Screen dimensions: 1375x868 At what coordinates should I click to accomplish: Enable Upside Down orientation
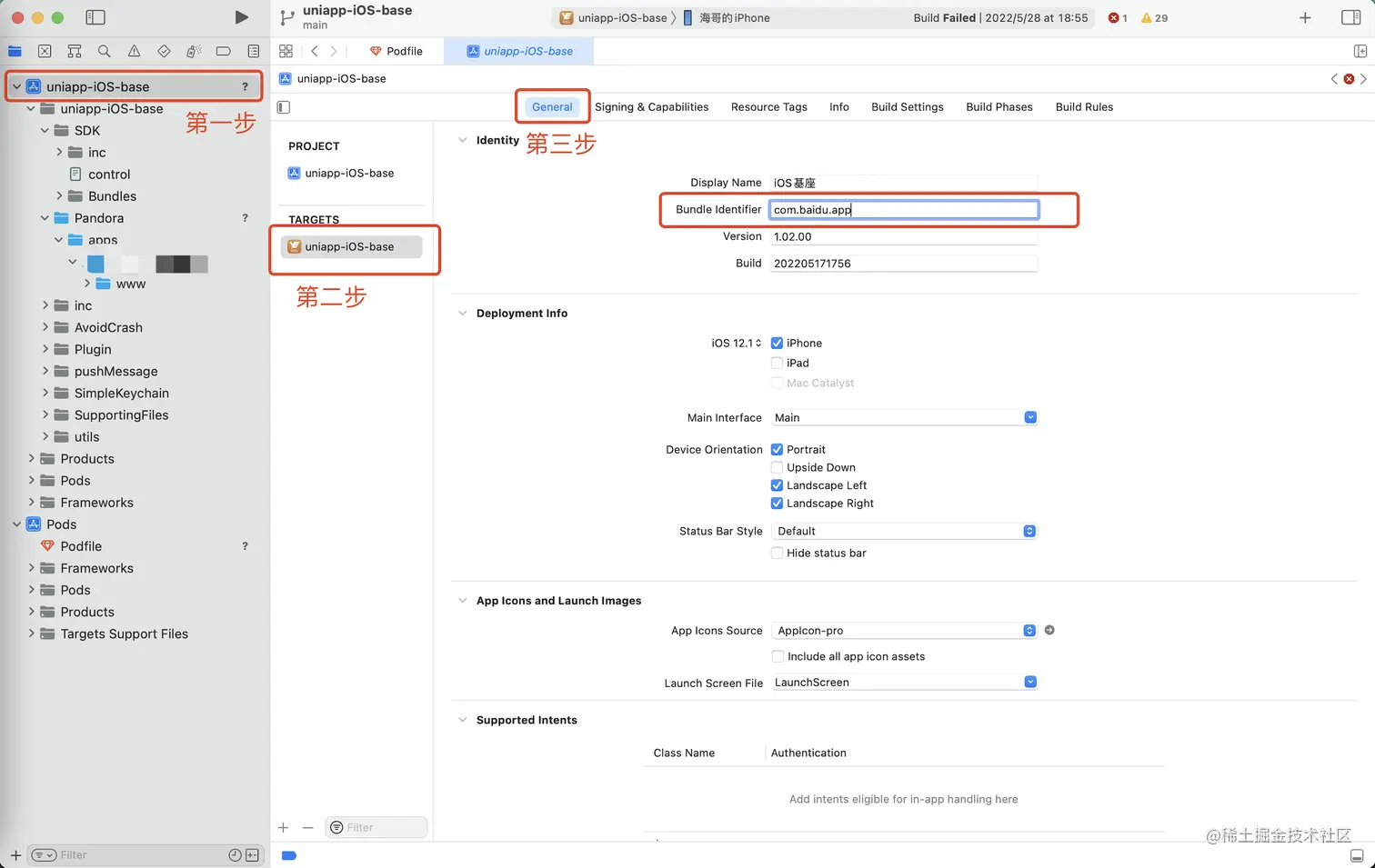click(x=777, y=467)
